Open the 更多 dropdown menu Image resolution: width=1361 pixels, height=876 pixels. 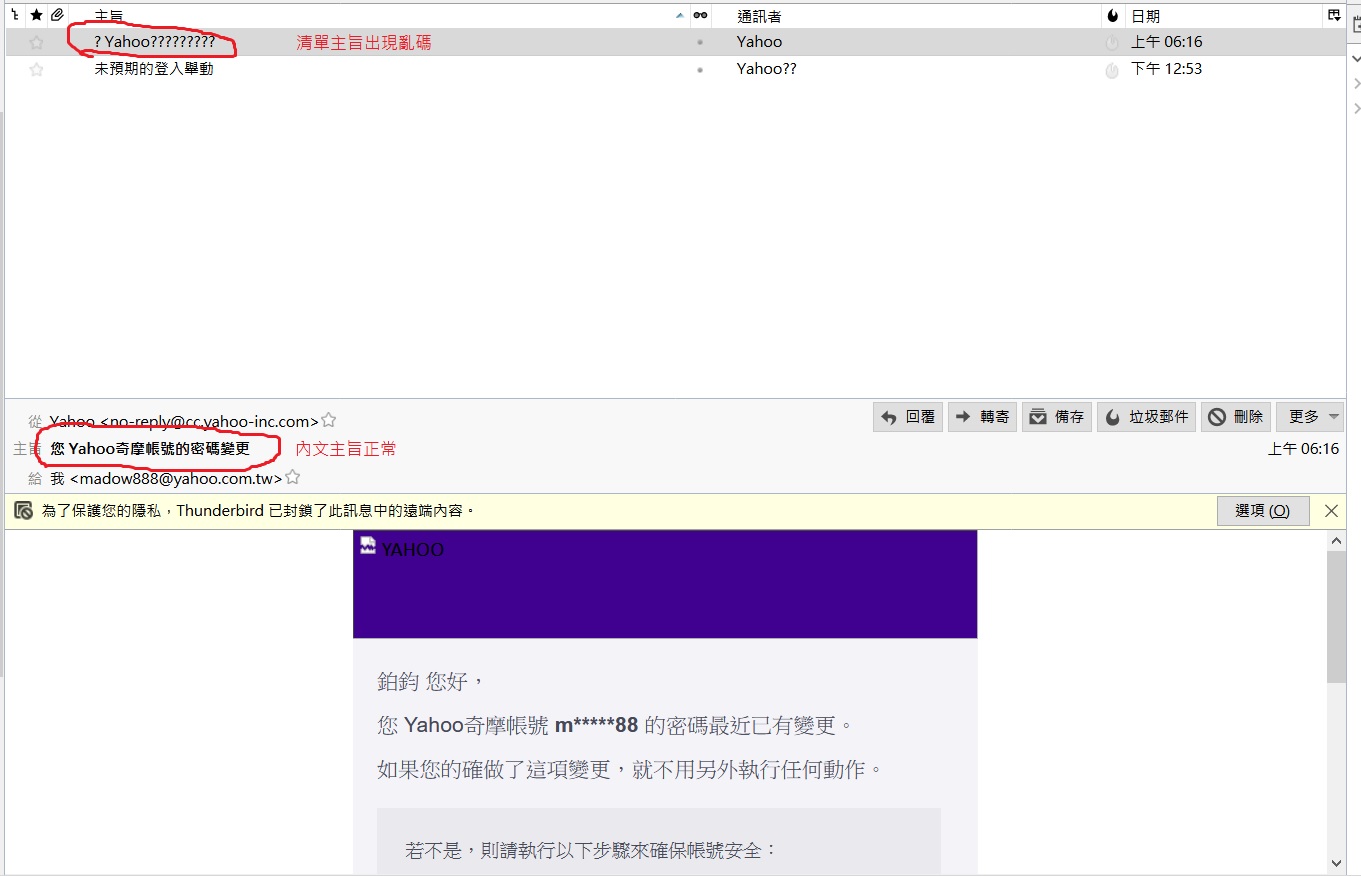click(x=1310, y=417)
